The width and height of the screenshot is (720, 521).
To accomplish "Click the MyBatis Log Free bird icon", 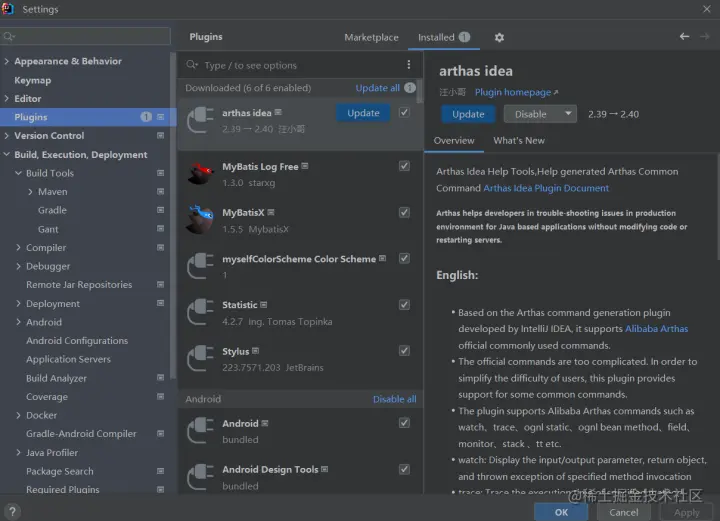I will pos(200,174).
